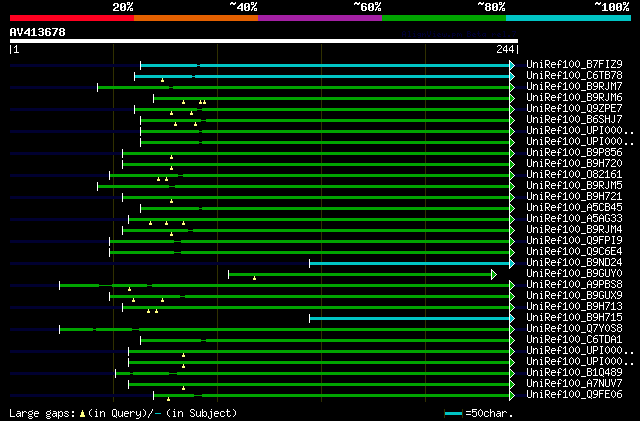Viewport: 640px width, 421px height.
Task: Open the UniRef100_Q9C6E4 label
Action: pos(574,252)
